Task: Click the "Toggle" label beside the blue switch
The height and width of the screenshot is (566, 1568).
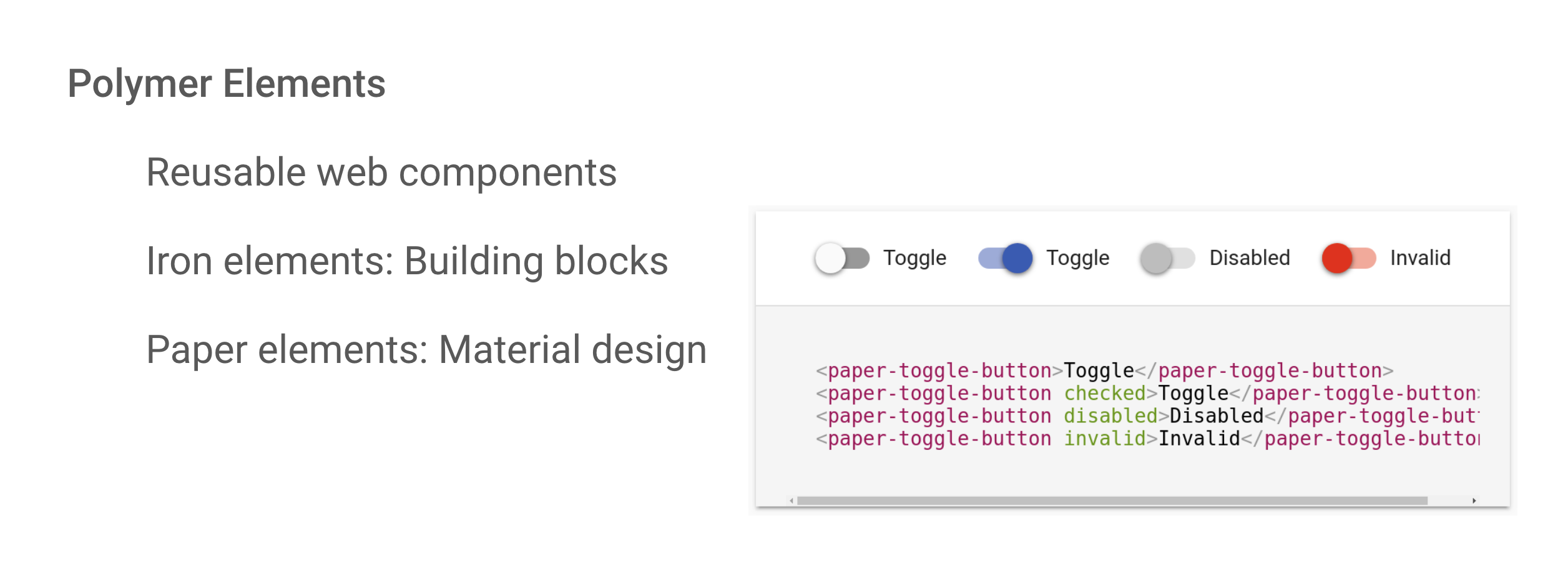Action: click(x=1078, y=258)
